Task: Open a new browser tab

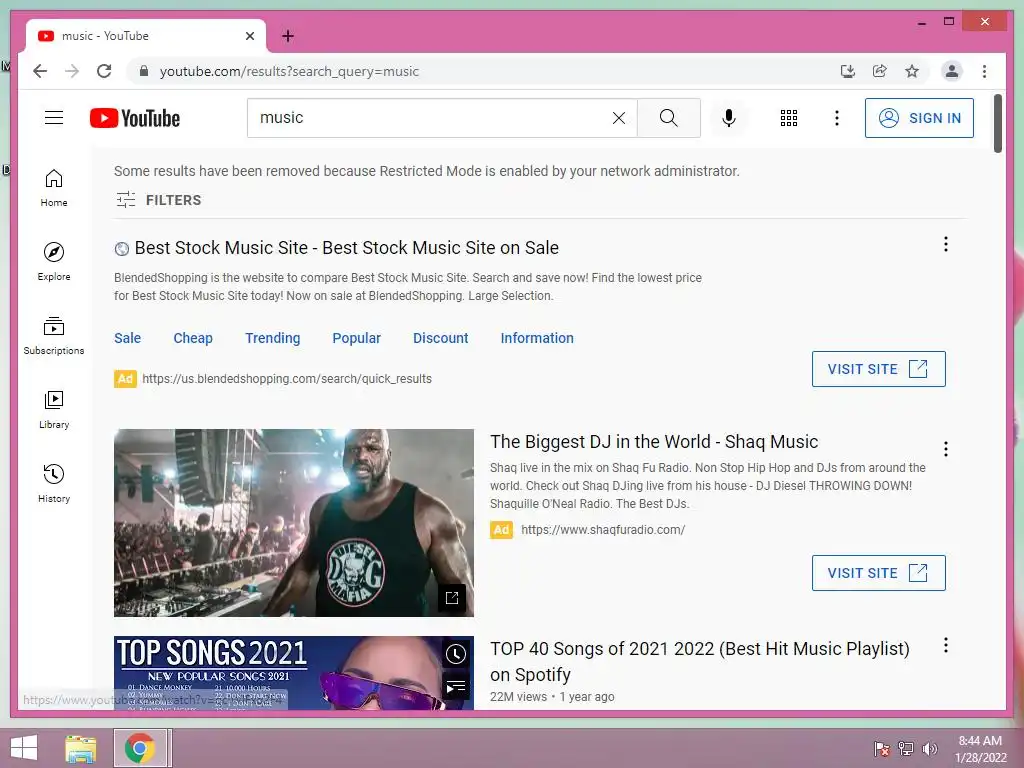Action: pos(287,36)
